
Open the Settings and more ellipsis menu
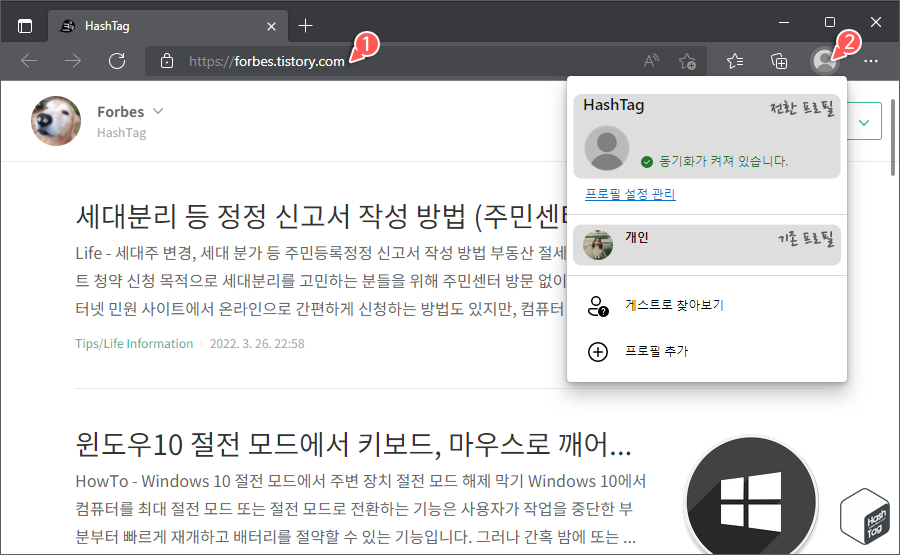(x=871, y=61)
